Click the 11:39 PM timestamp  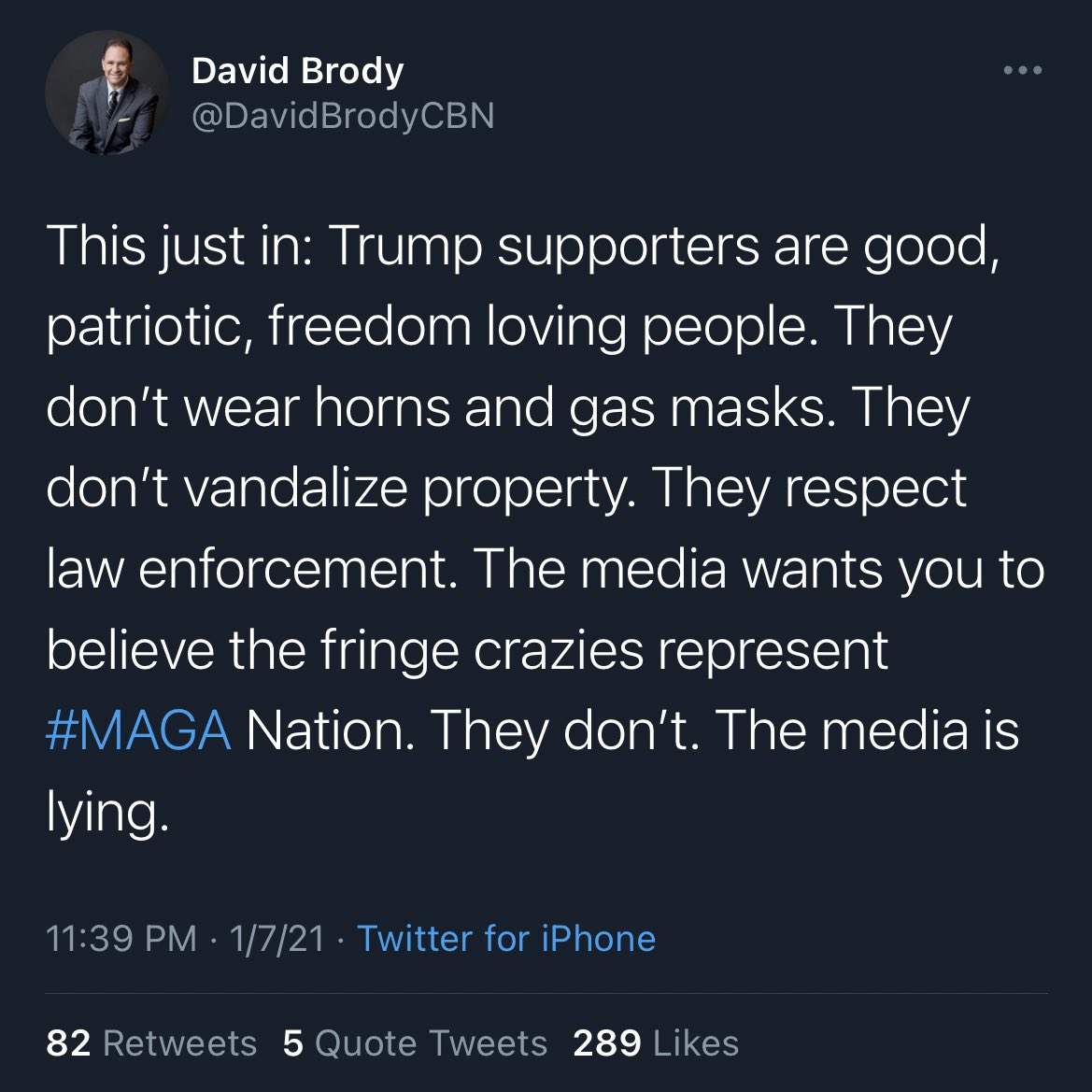coord(121,938)
